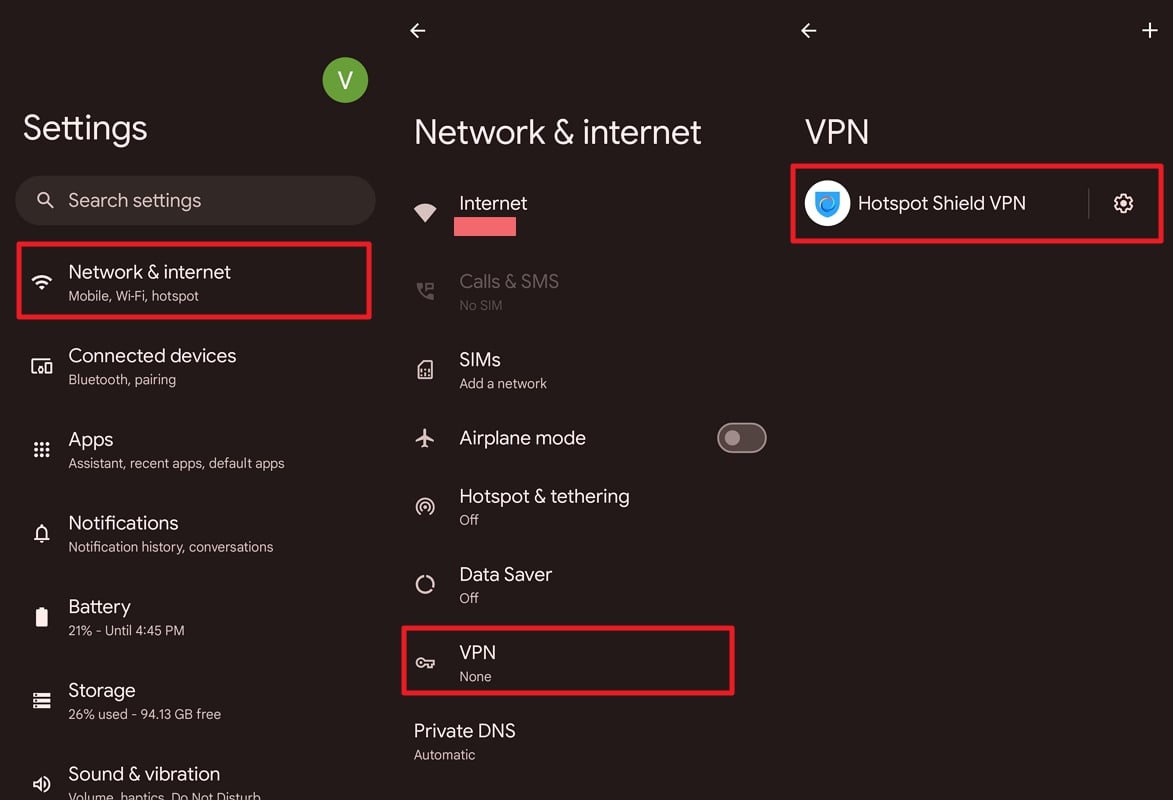Go back from the VPN screen
This screenshot has height=800, width=1173.
[x=808, y=30]
